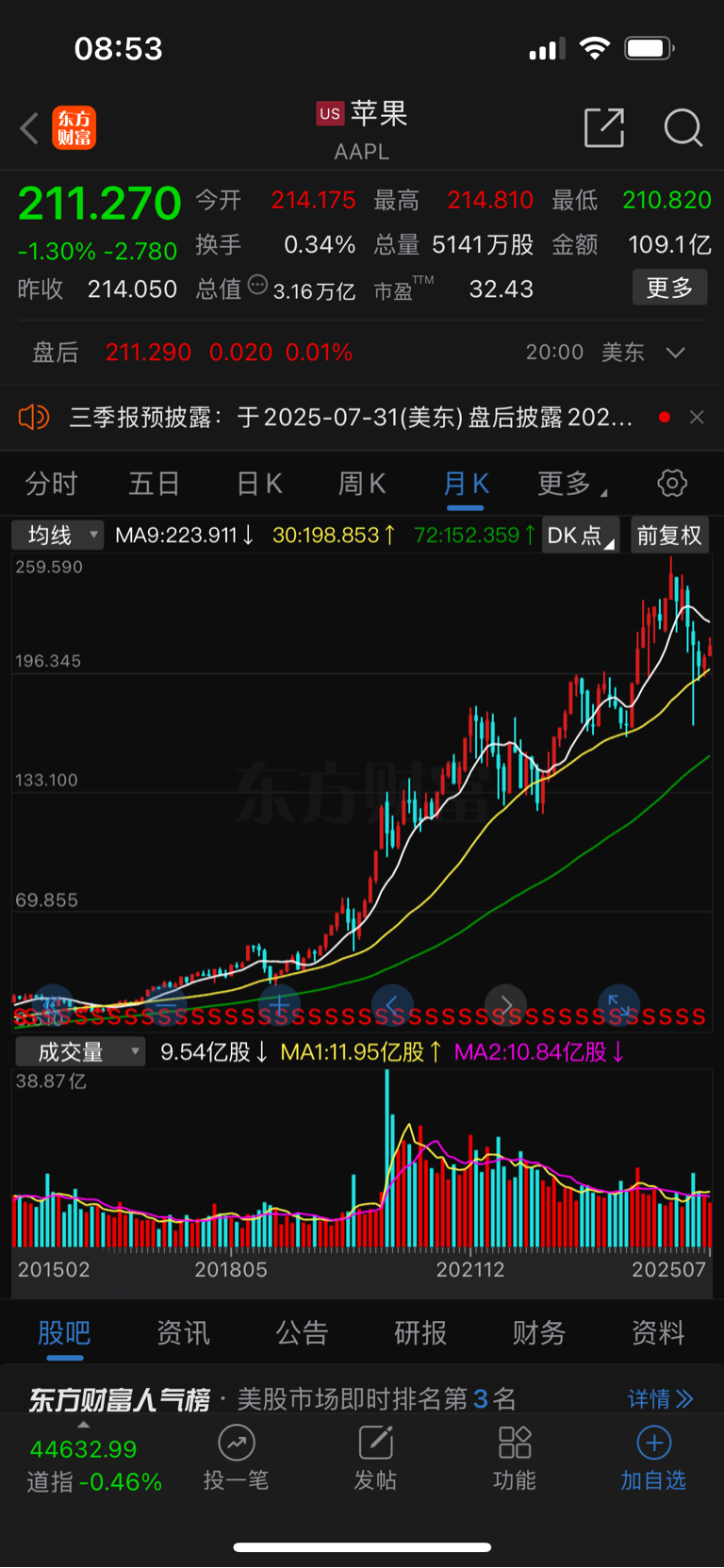Open the 公告 tab
This screenshot has width=724, height=1568.
[x=302, y=1333]
